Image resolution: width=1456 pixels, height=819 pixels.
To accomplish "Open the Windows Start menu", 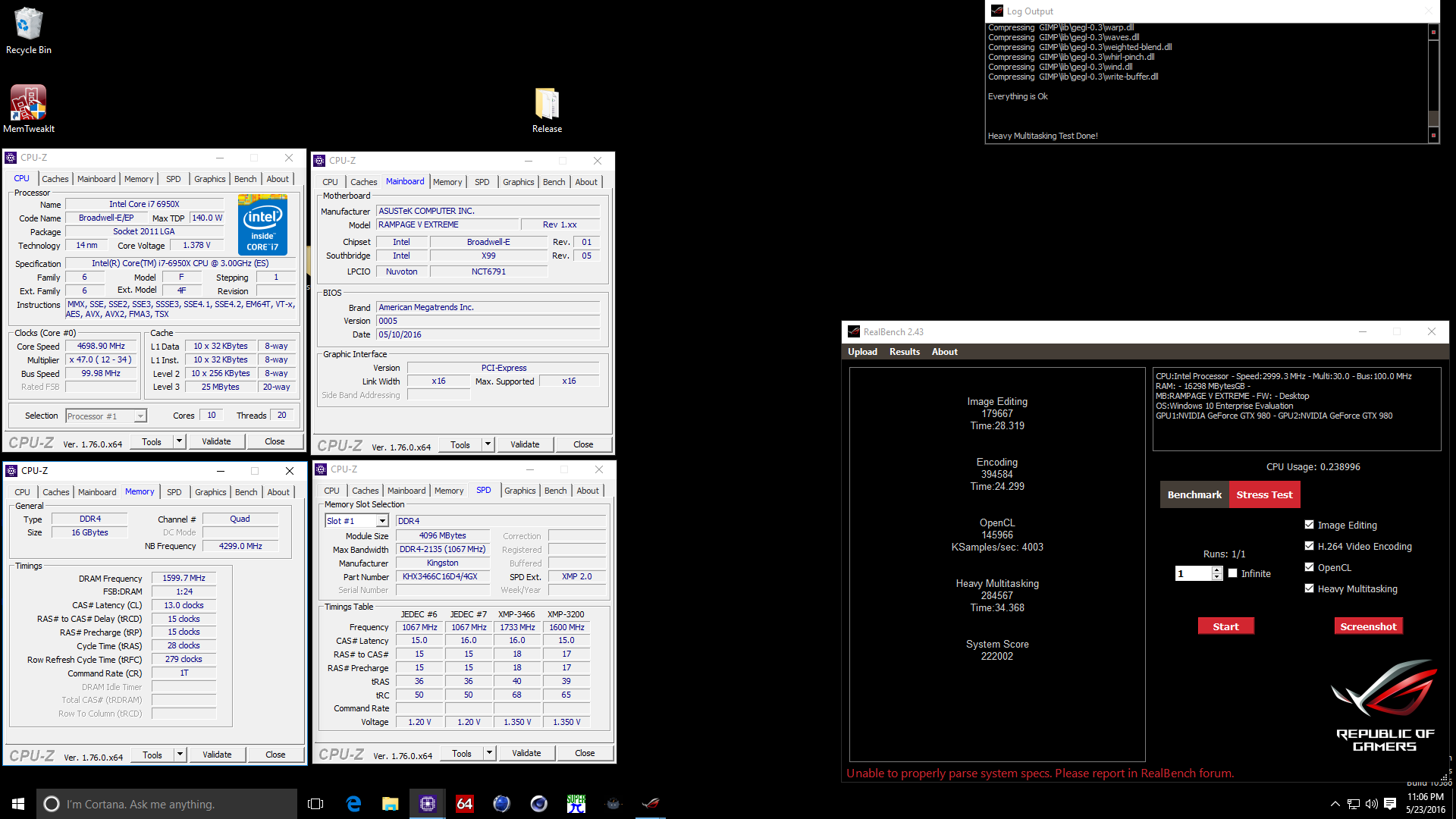I will point(18,804).
